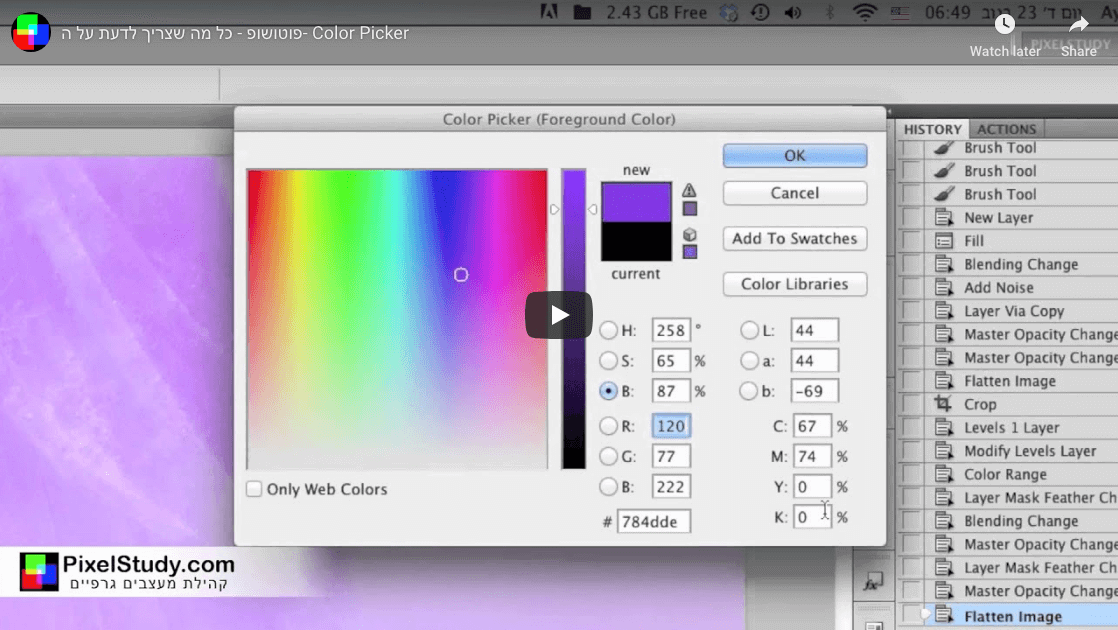
Task: Switch to the Actions tab
Action: [1006, 129]
